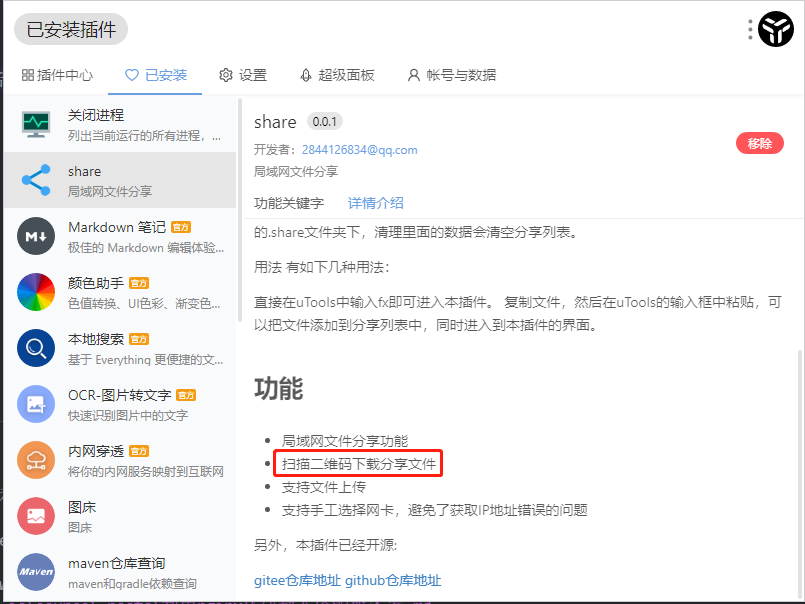Screen dimensions: 805x604
Task: Click the detail pane scrollbar thumb
Action: 799,475
